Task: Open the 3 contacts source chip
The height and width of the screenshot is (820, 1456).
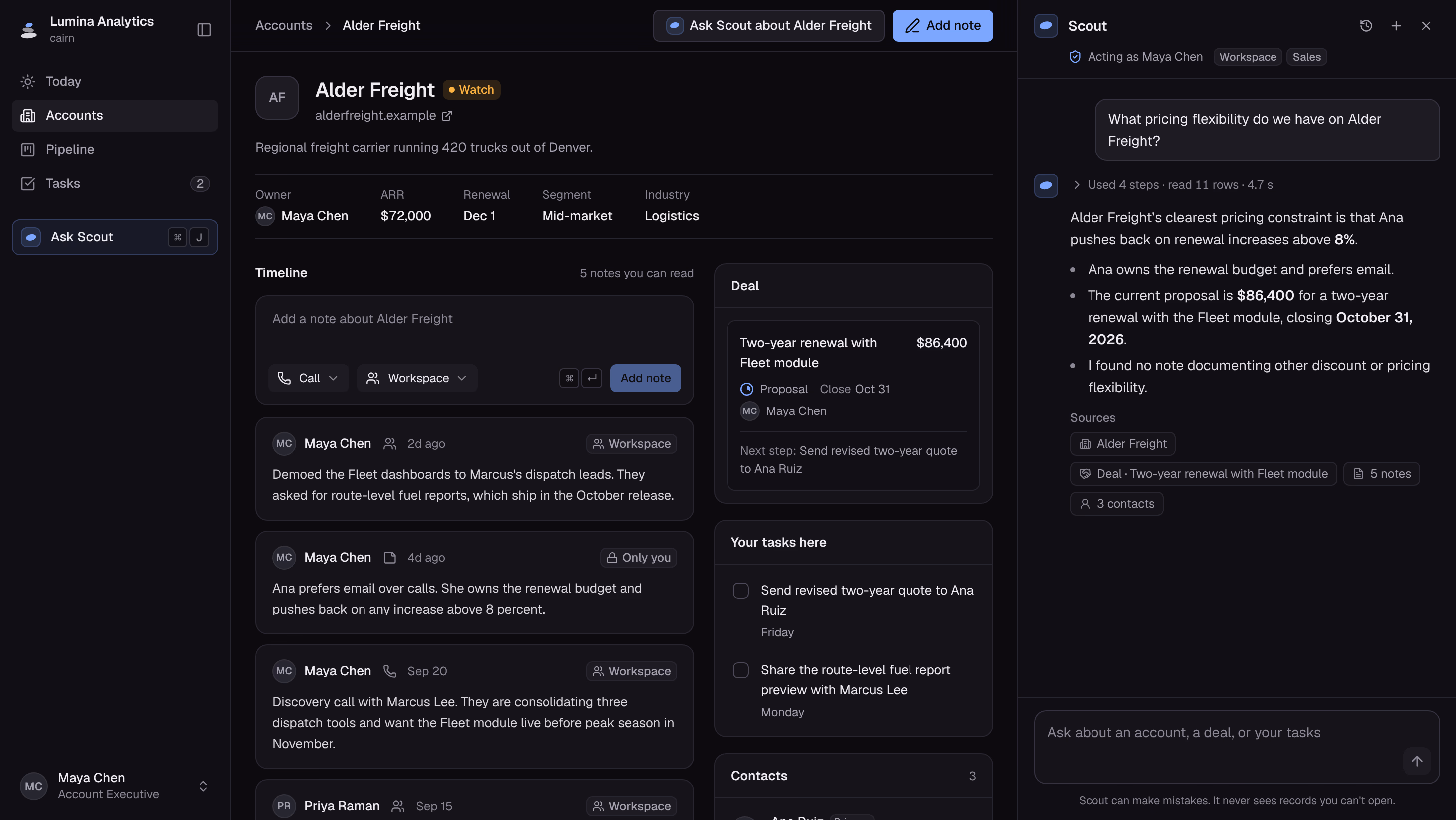Action: [x=1116, y=504]
